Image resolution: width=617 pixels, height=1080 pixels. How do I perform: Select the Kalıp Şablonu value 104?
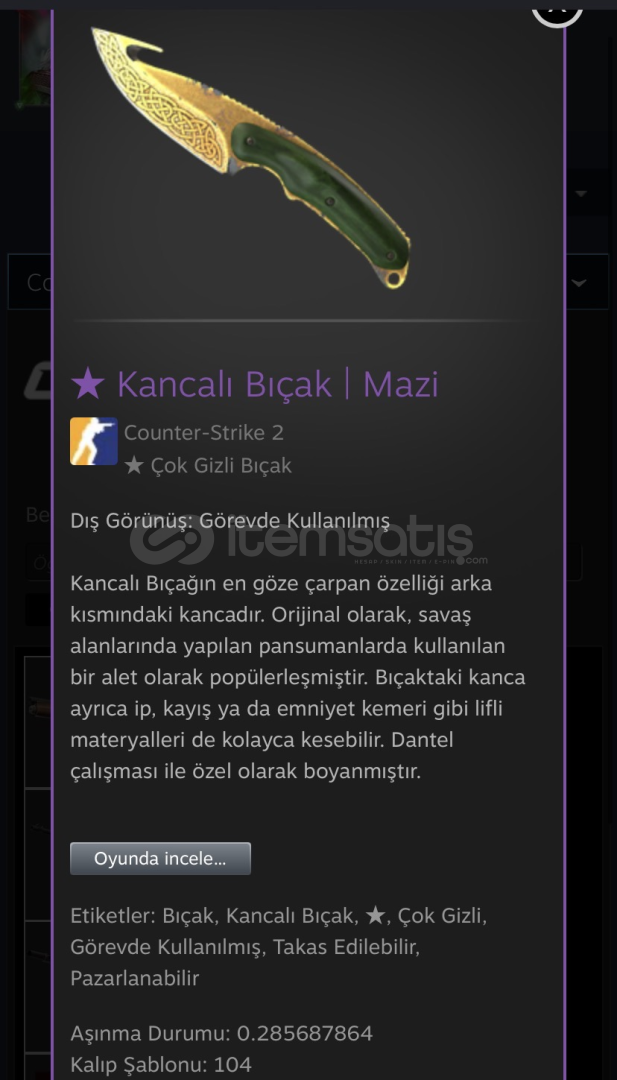(233, 1065)
